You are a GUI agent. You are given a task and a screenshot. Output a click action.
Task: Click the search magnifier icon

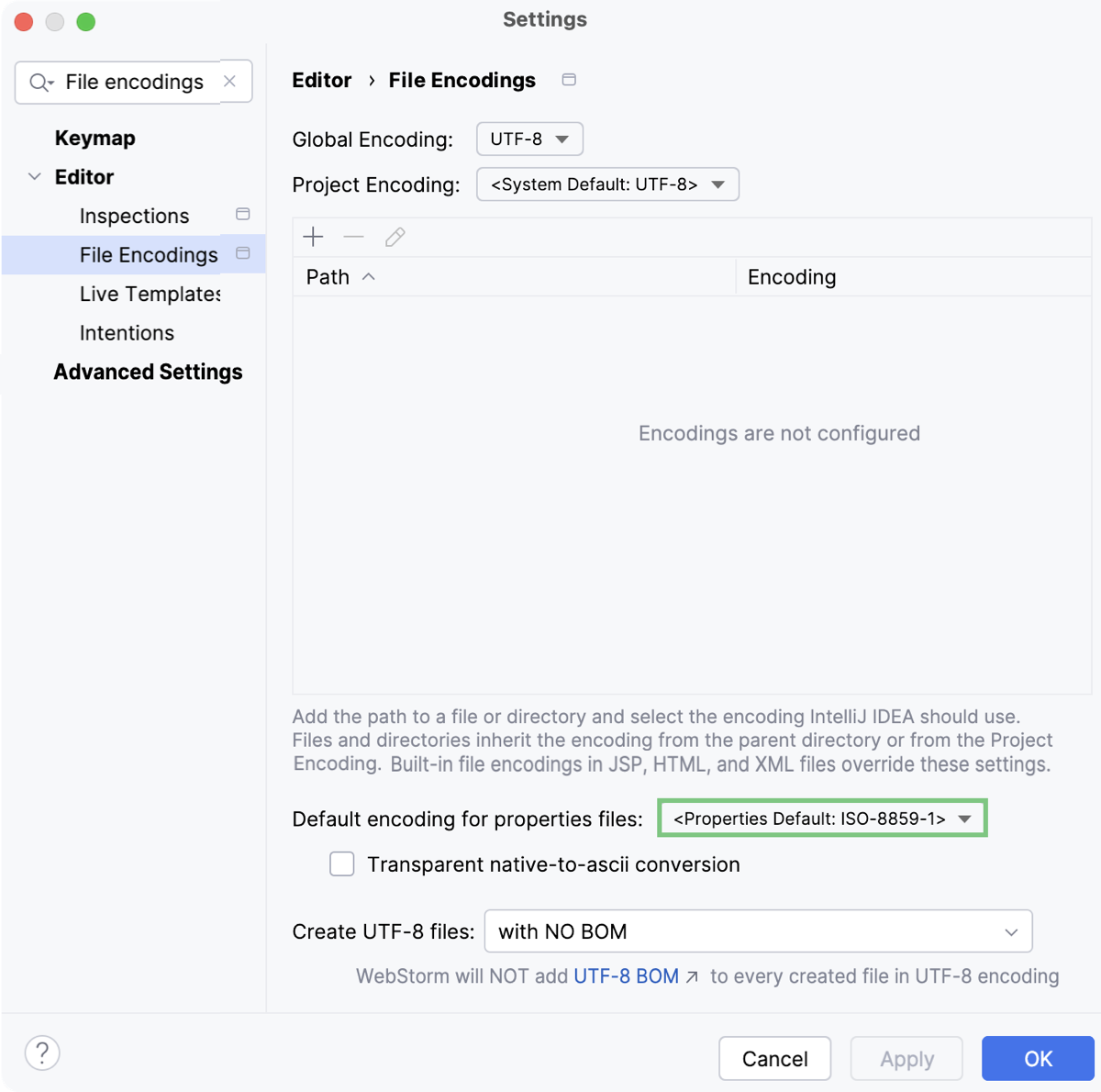point(40,82)
